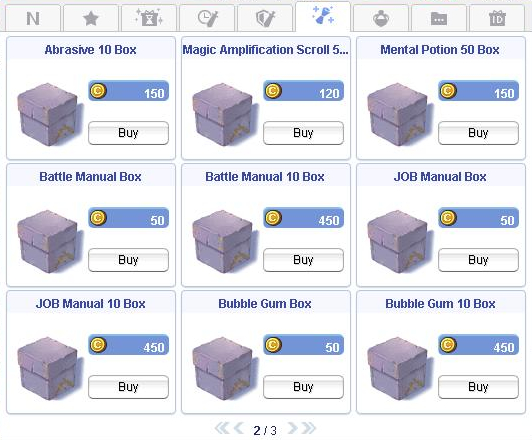Image resolution: width=532 pixels, height=440 pixels.
Task: Go to the first page with double-left arrow
Action: click(x=222, y=428)
